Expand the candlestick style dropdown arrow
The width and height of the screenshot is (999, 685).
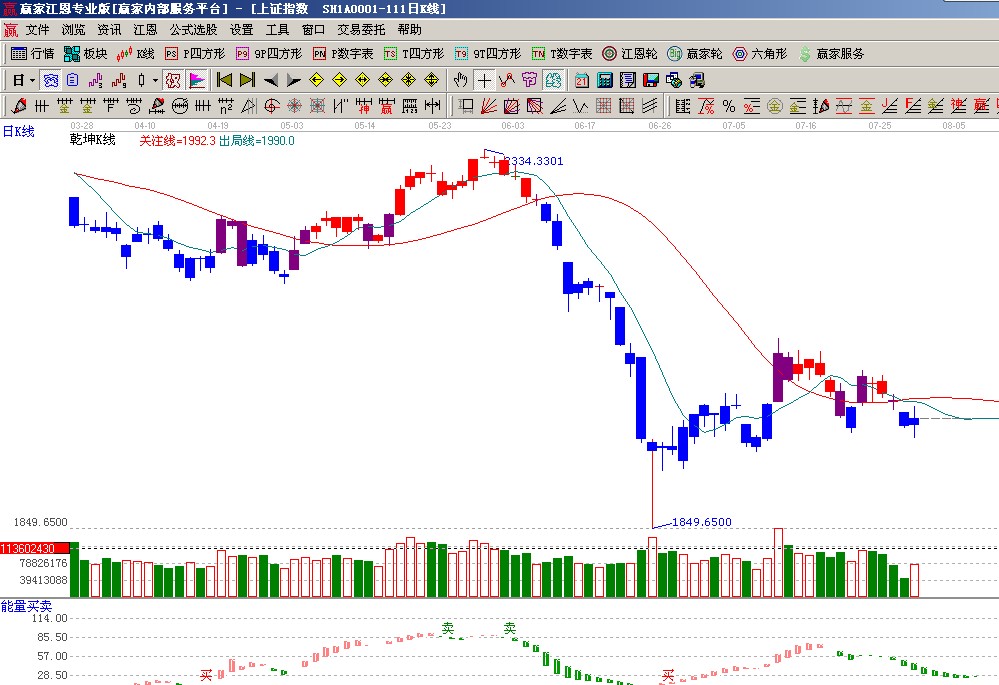154,80
